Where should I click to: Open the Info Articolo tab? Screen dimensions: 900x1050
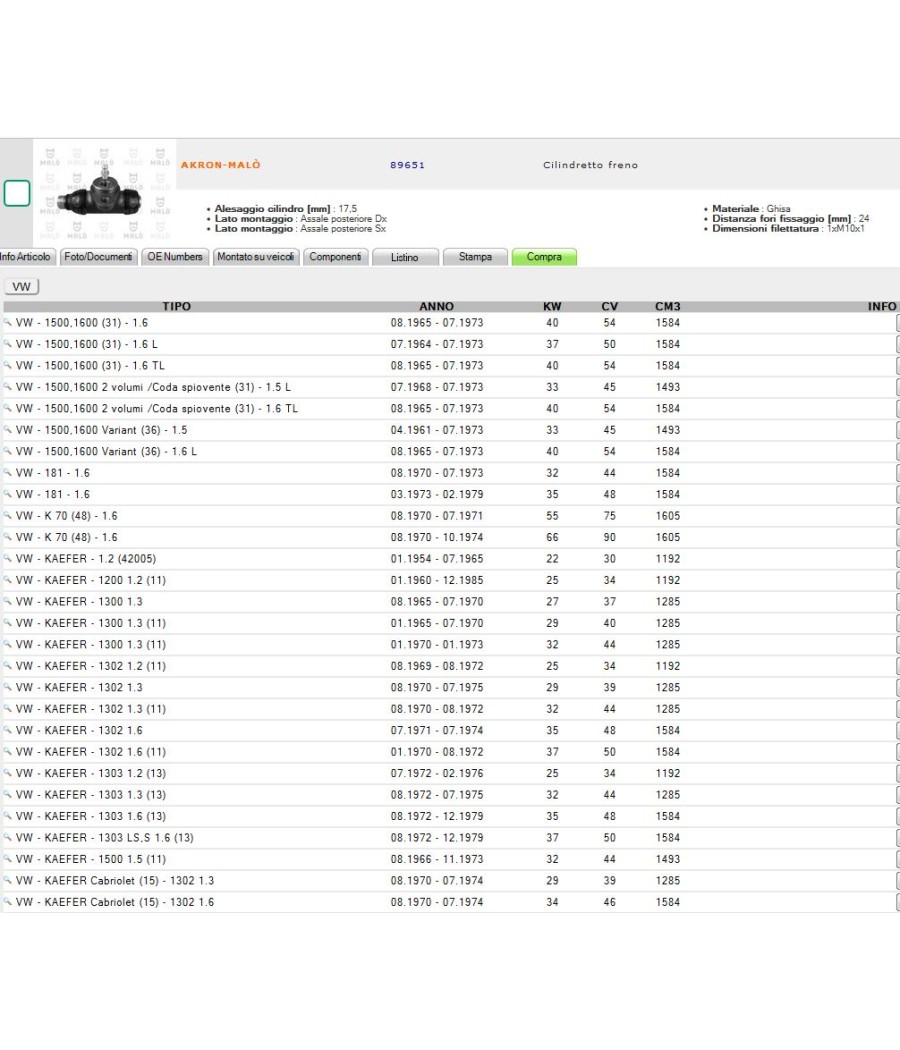25,256
